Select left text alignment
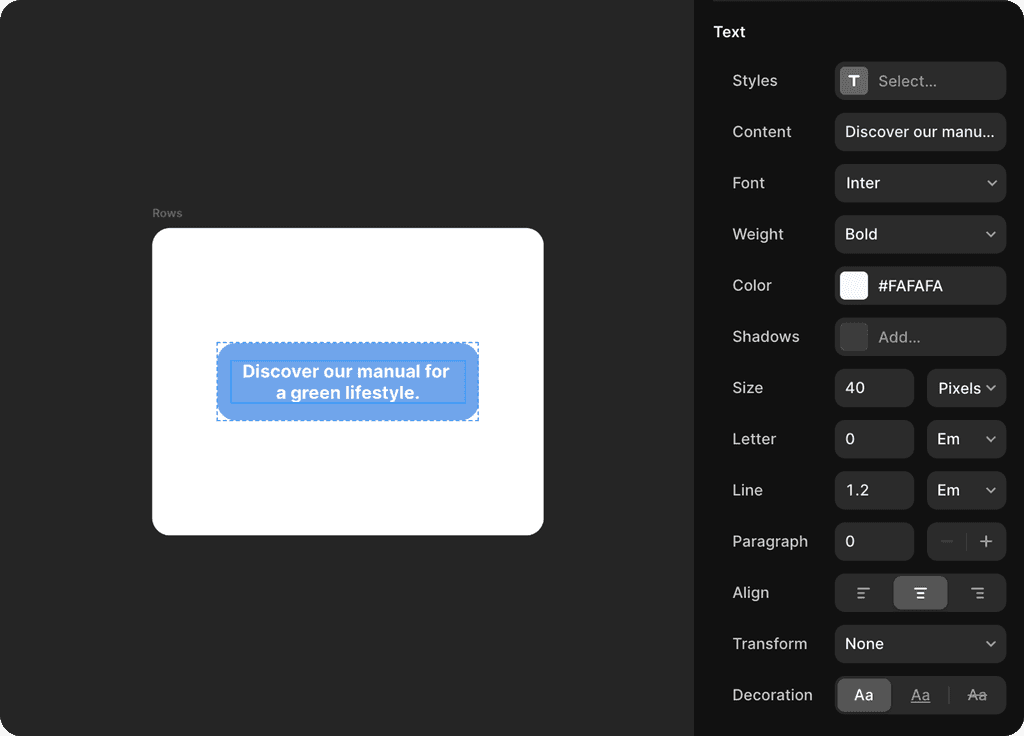 click(x=863, y=592)
